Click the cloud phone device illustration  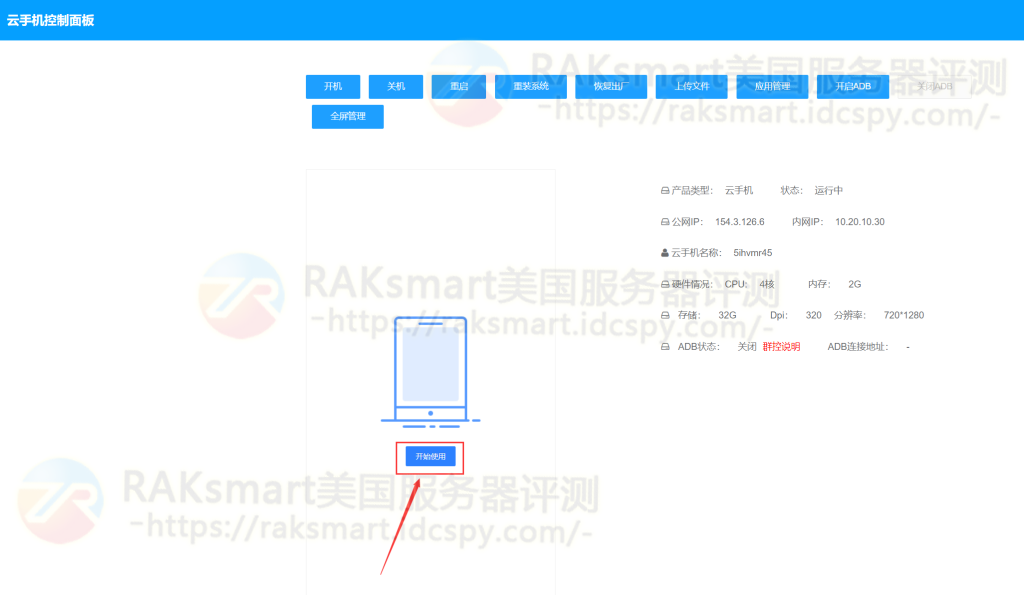click(x=430, y=372)
